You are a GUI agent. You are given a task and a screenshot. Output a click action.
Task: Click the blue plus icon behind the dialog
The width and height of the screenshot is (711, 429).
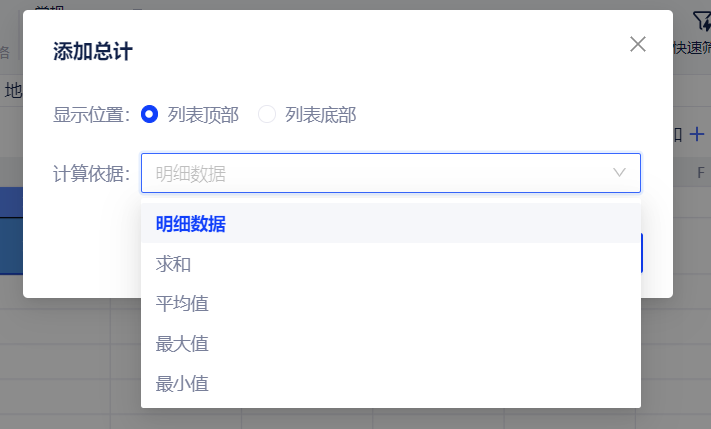coord(698,134)
